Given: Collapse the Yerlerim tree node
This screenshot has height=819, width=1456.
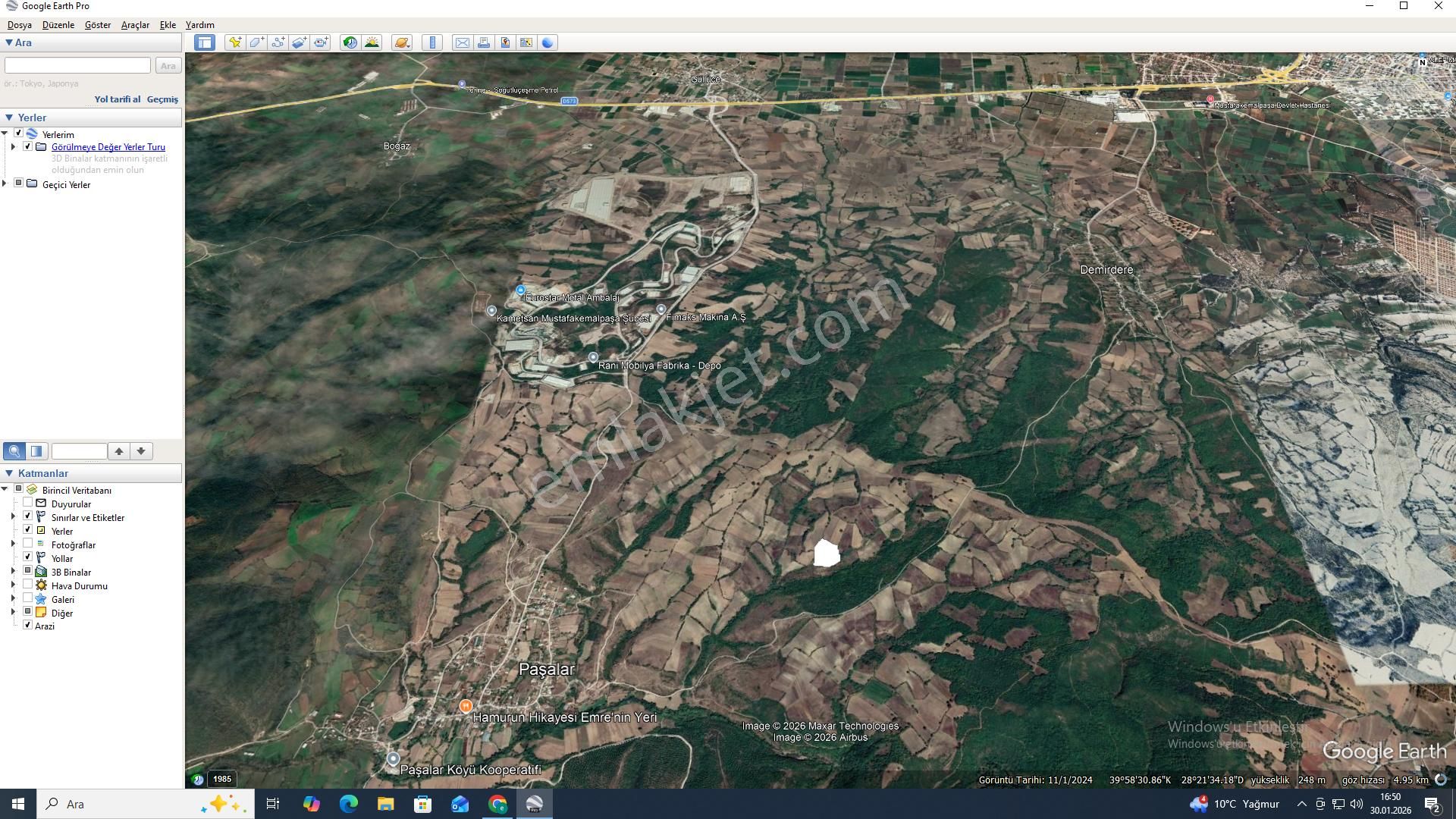Looking at the screenshot, I should (5, 133).
